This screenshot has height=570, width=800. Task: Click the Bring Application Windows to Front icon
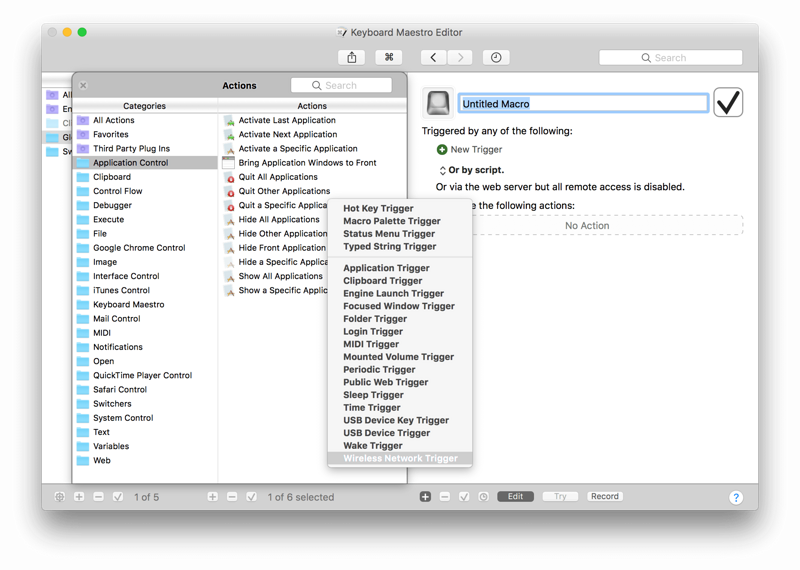(x=229, y=163)
